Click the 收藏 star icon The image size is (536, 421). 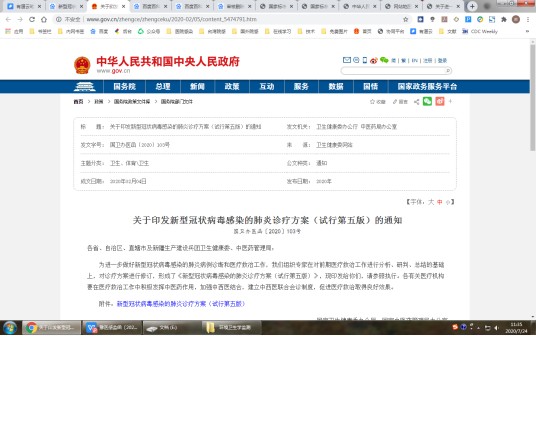(x=372, y=101)
